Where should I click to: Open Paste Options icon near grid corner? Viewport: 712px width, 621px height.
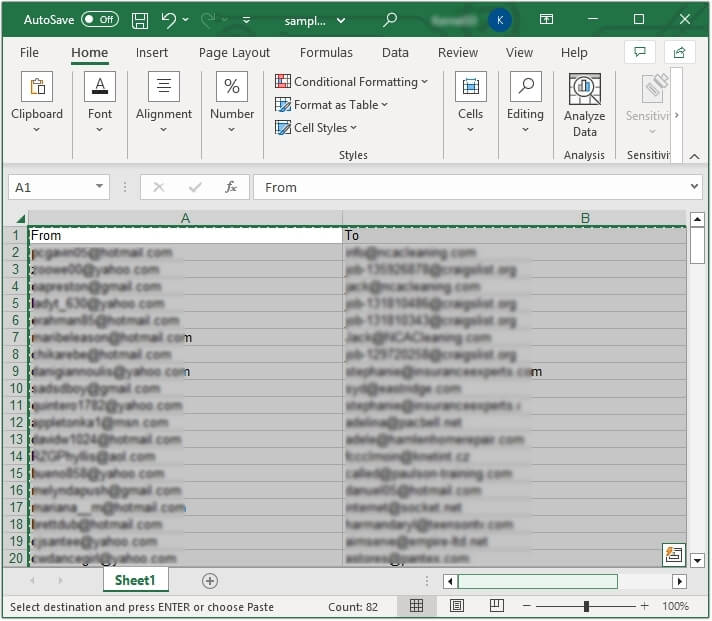pos(673,554)
